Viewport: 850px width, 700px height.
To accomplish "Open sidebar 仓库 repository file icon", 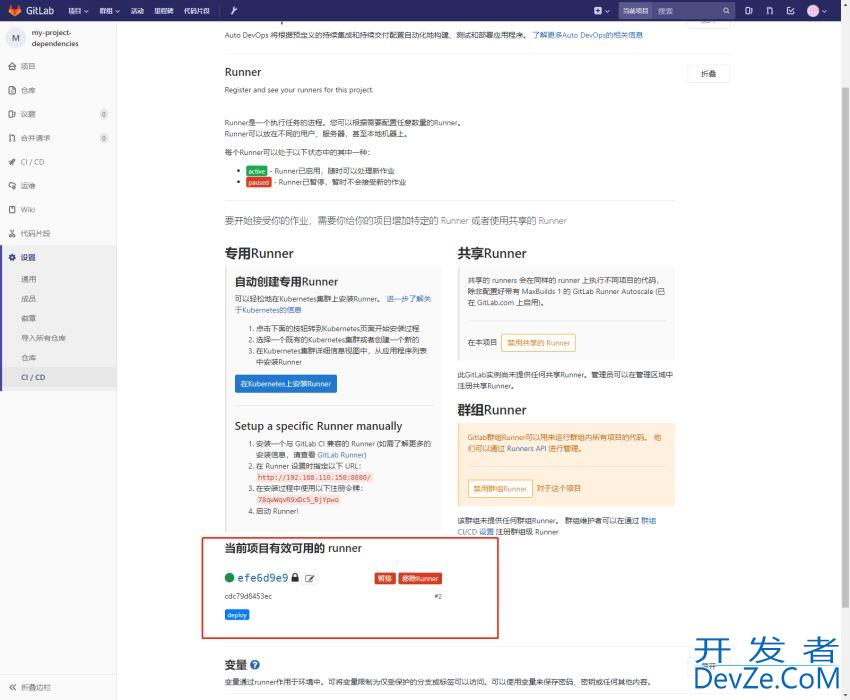I will tap(12, 90).
